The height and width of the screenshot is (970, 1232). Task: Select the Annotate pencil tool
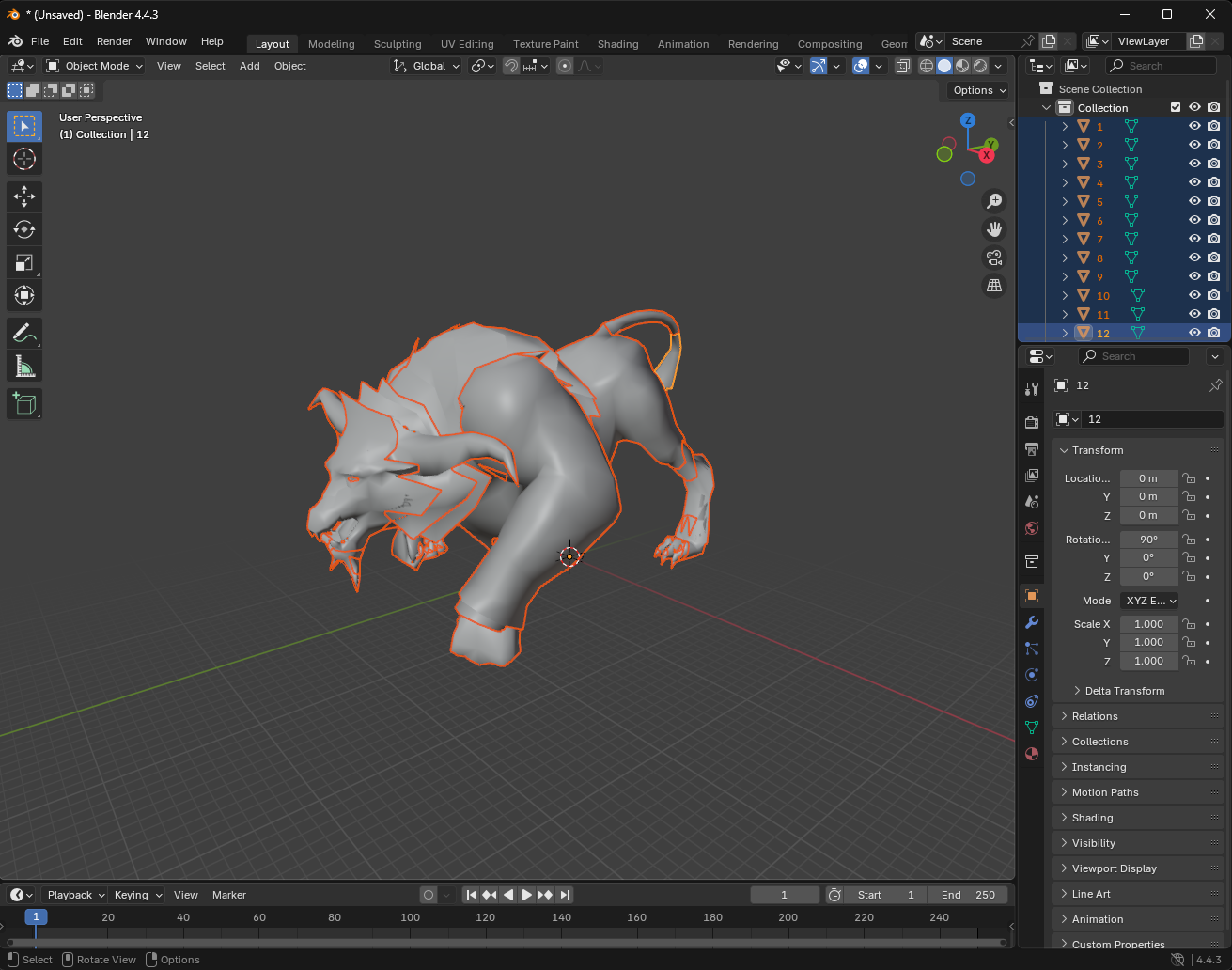point(24,333)
